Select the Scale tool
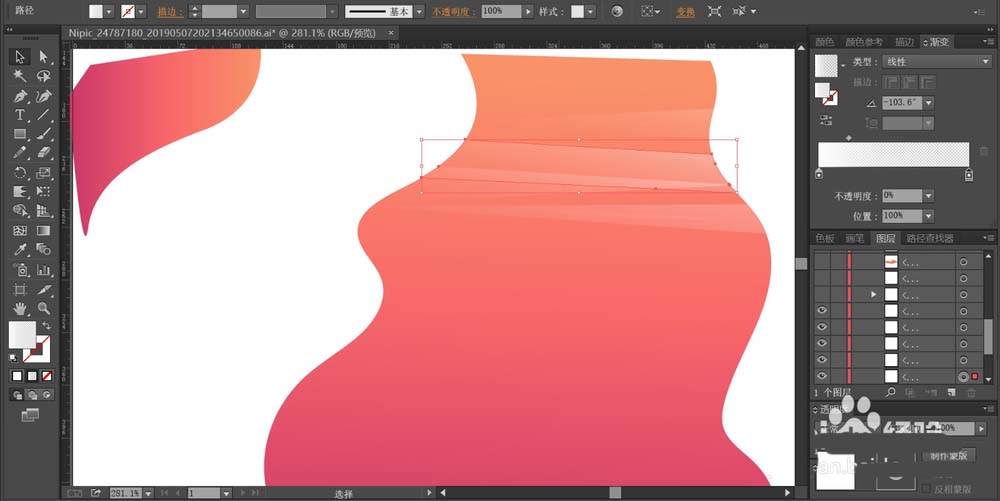1000x501 pixels. coord(43,173)
